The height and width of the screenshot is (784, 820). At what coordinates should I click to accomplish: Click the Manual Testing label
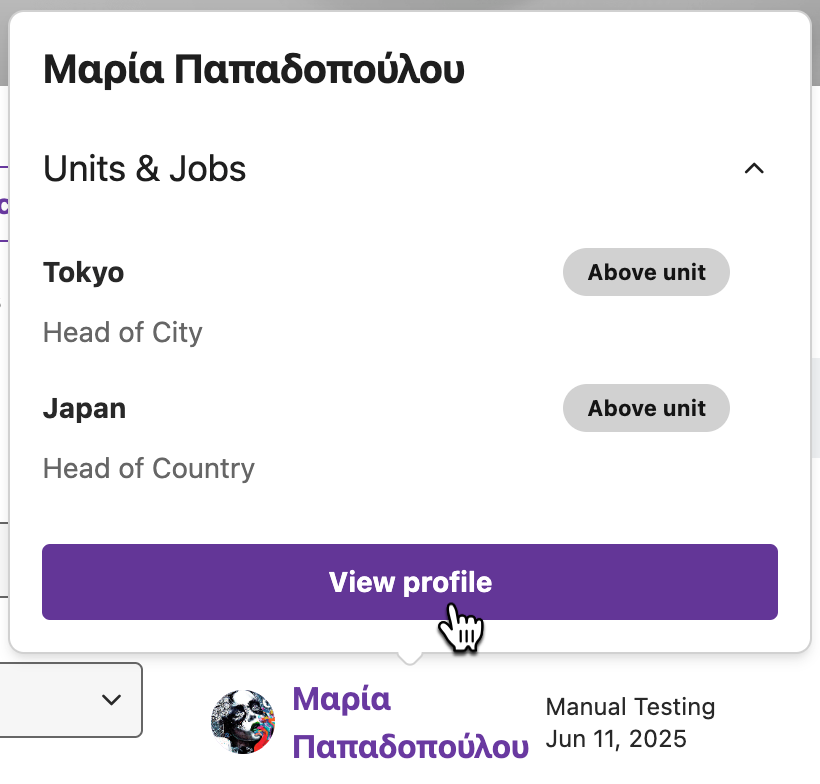point(630,707)
